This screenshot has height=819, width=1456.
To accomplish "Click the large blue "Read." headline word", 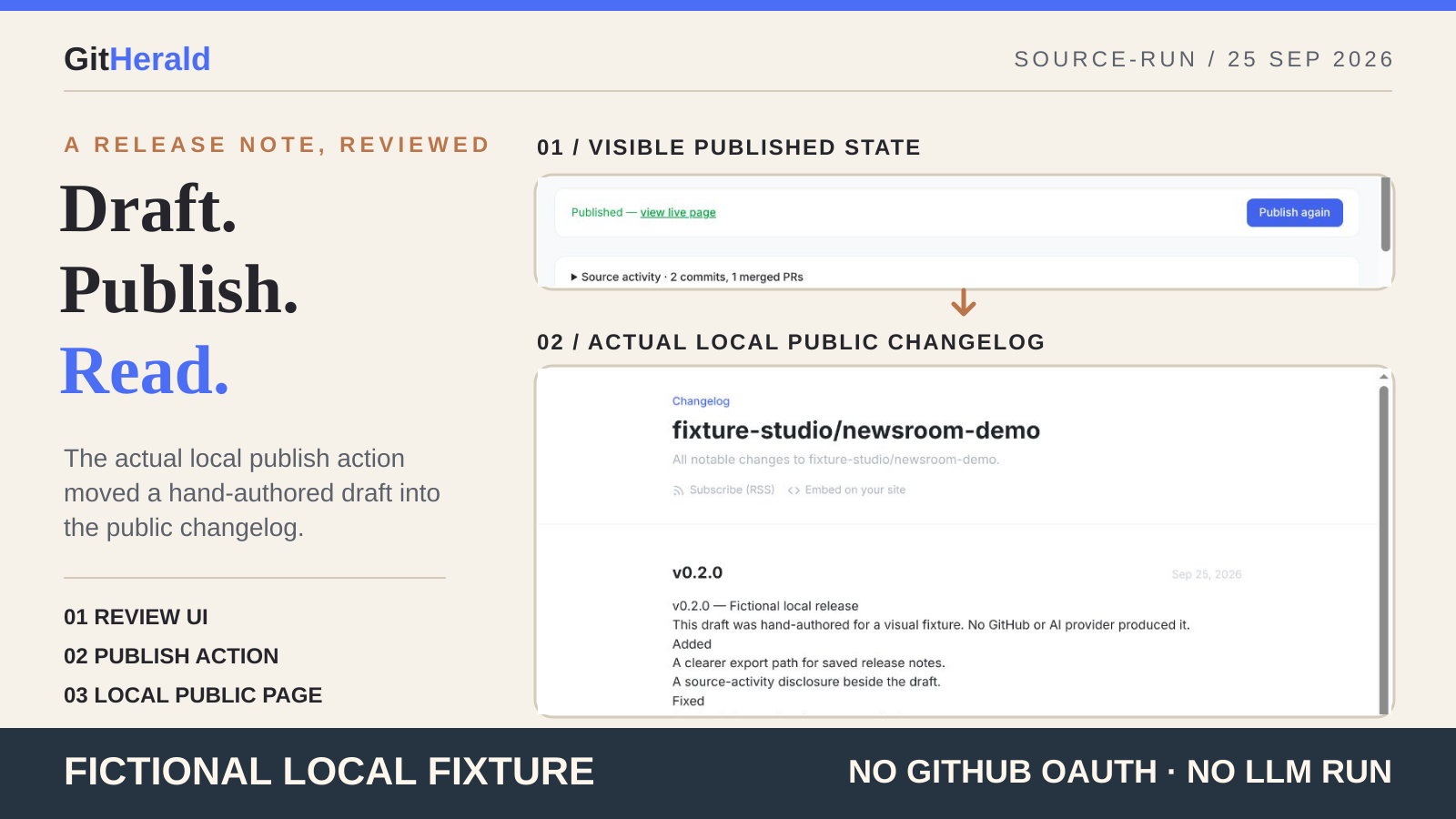I will 145,371.
